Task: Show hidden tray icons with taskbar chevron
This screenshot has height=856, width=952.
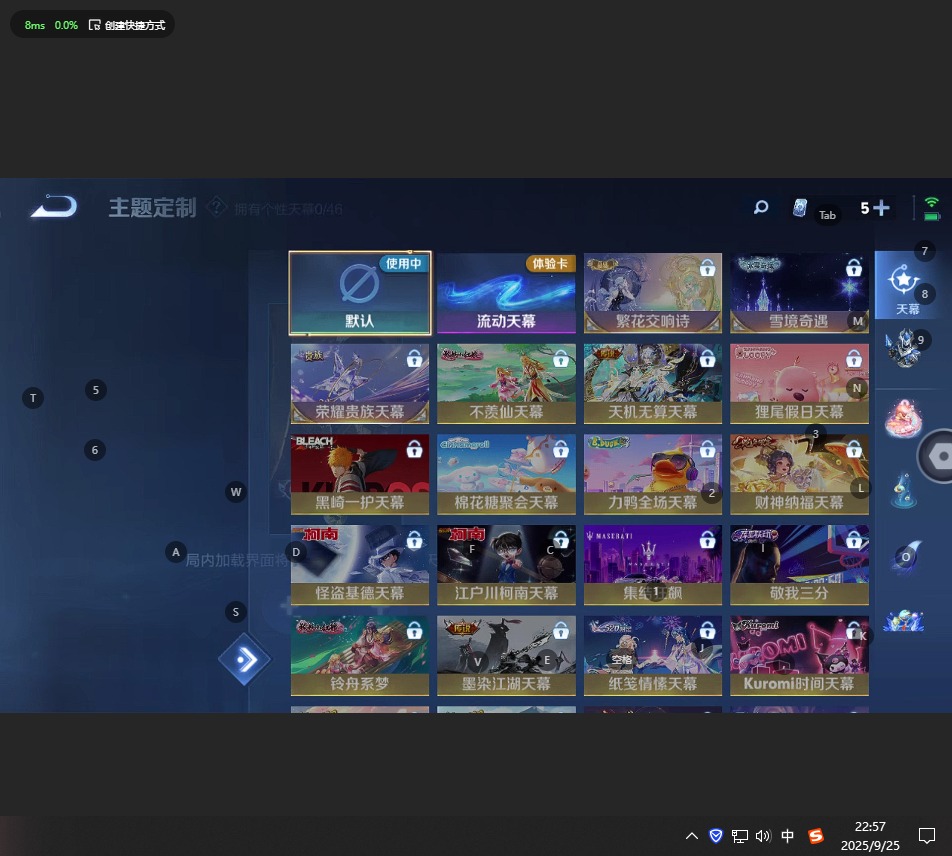Action: coord(691,836)
